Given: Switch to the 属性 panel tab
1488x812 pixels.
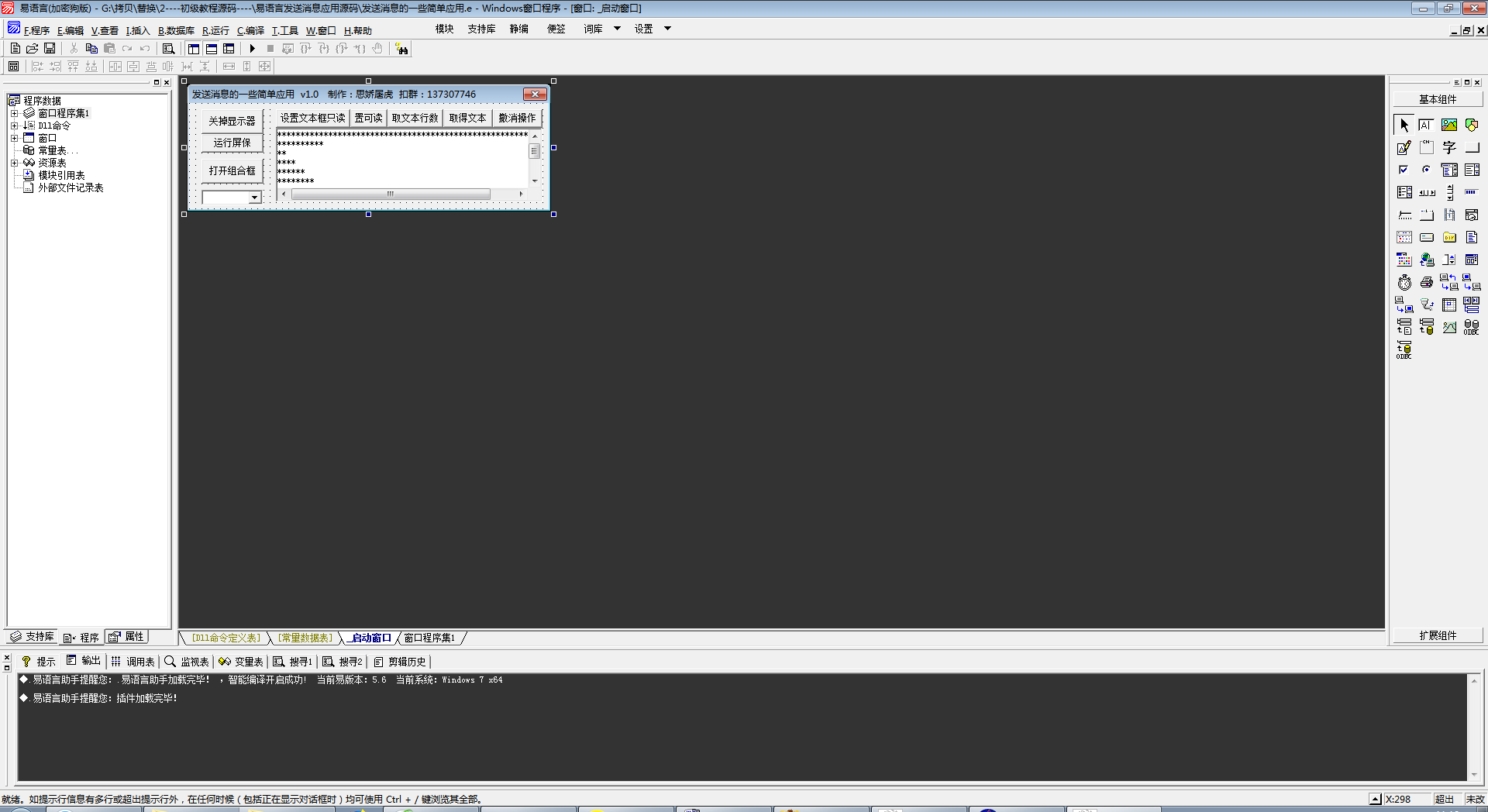Looking at the screenshot, I should pyautogui.click(x=126, y=637).
